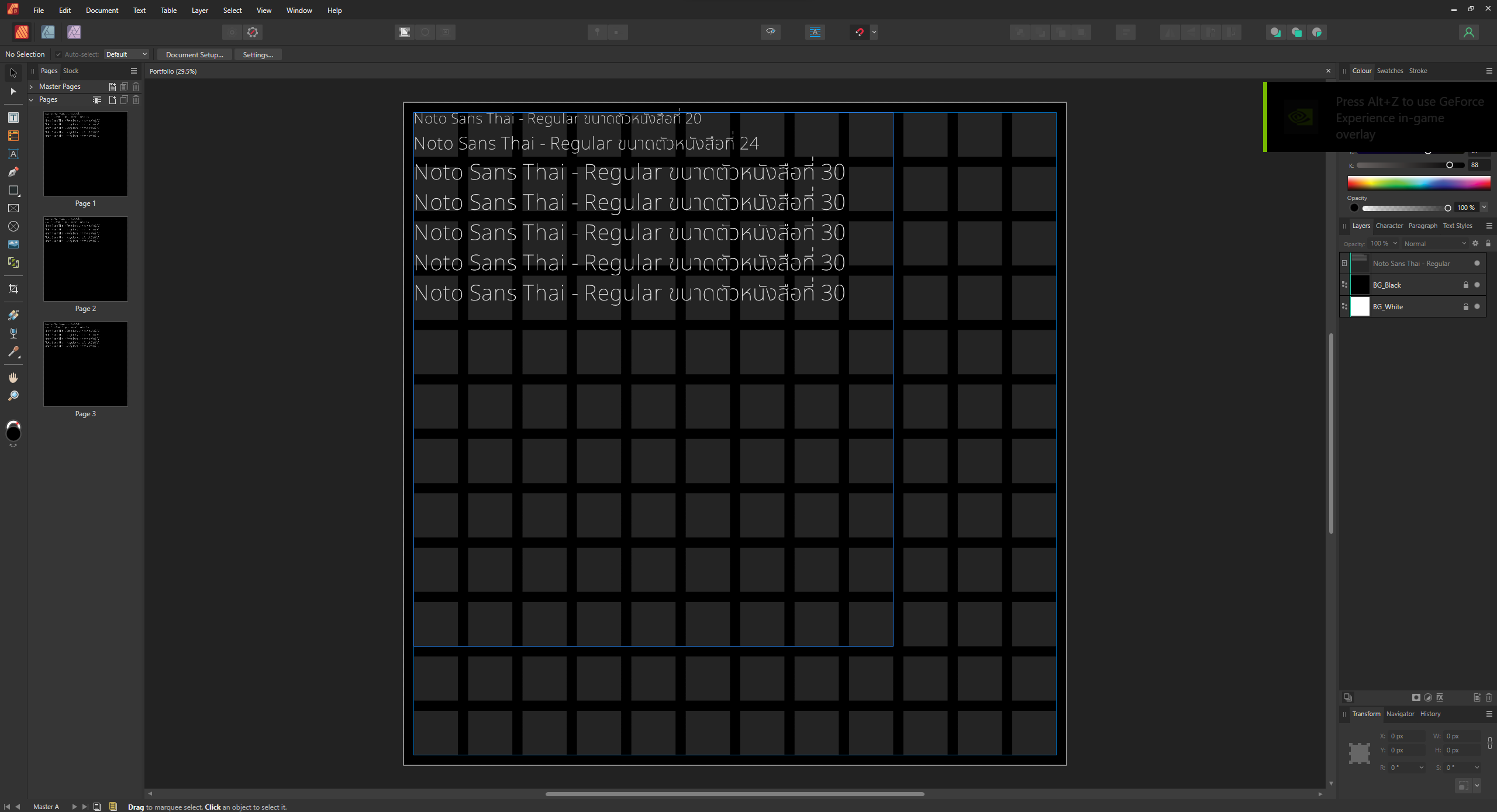Select the Frame Text tool

(13, 118)
